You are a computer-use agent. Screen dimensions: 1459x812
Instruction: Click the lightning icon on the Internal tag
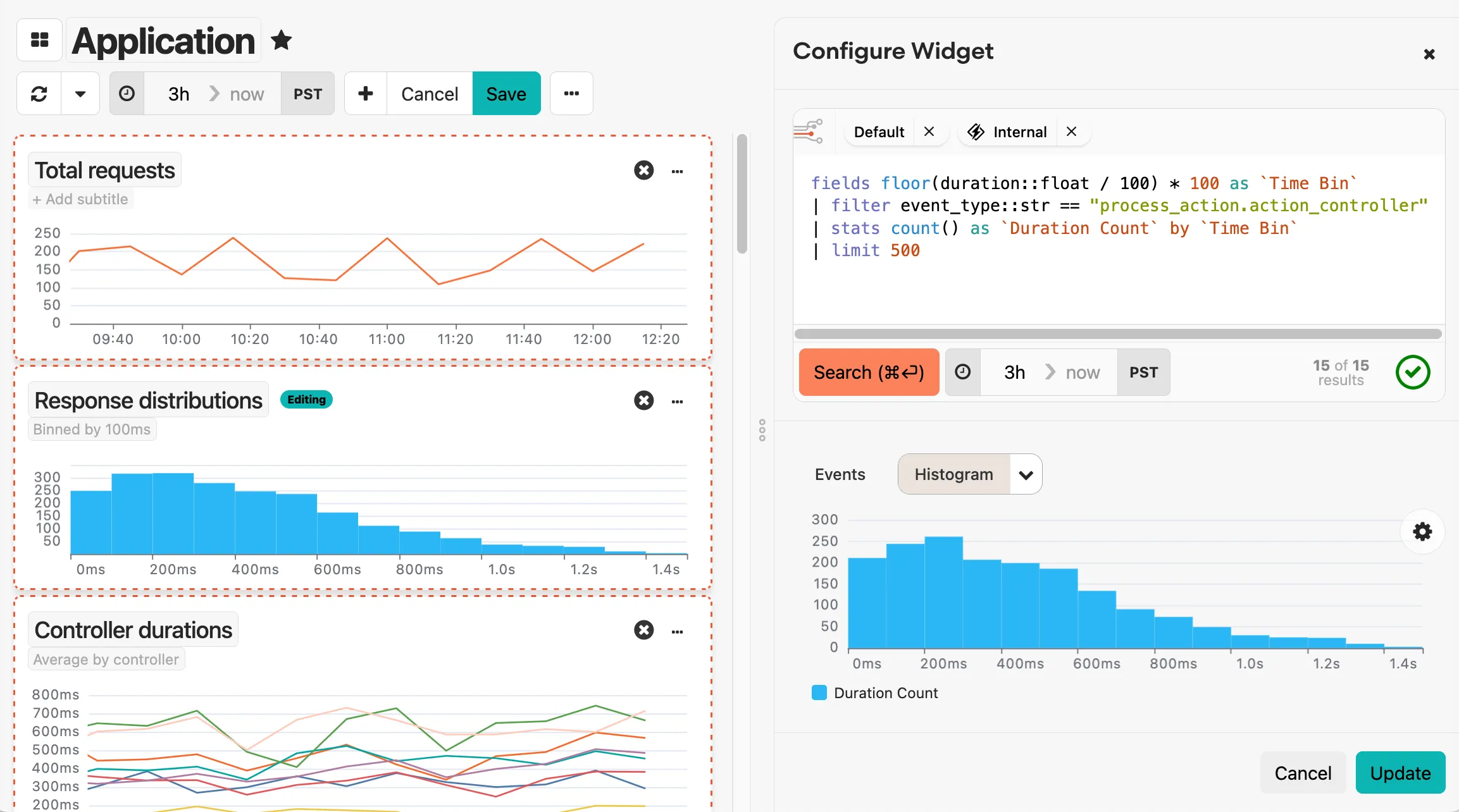[x=976, y=132]
